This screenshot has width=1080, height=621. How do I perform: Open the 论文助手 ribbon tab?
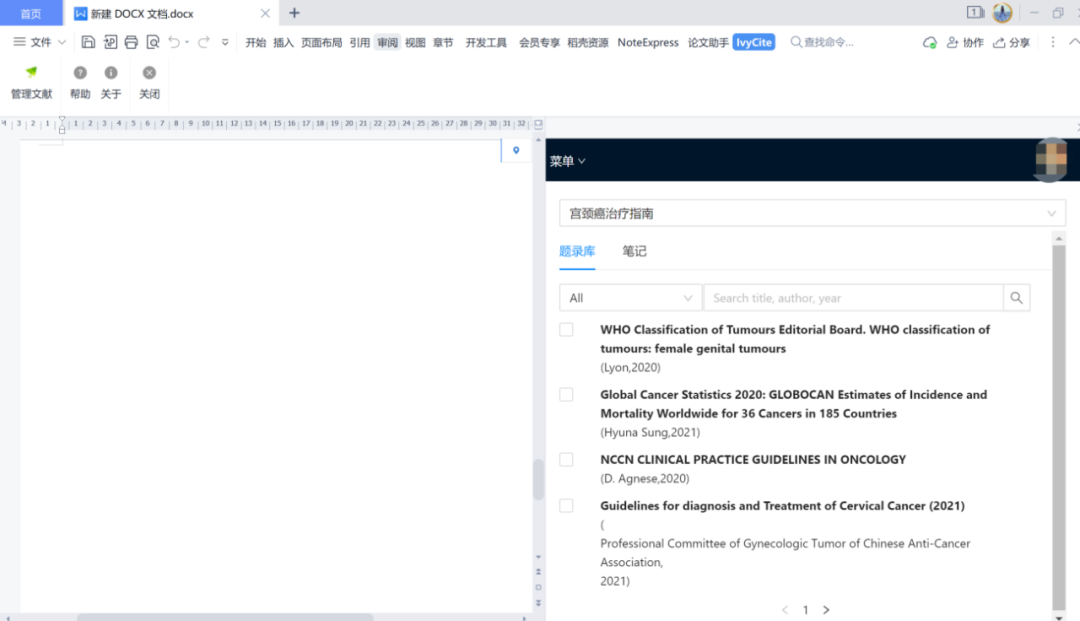pos(708,43)
